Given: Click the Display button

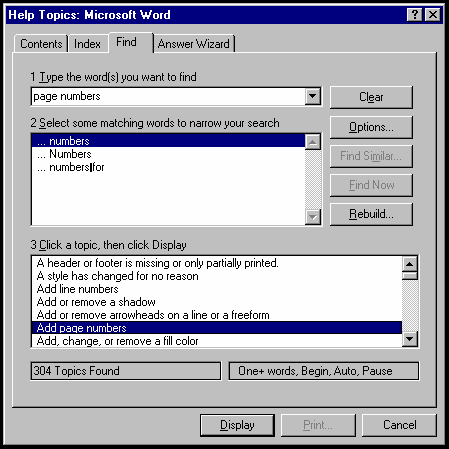Looking at the screenshot, I should (x=237, y=425).
